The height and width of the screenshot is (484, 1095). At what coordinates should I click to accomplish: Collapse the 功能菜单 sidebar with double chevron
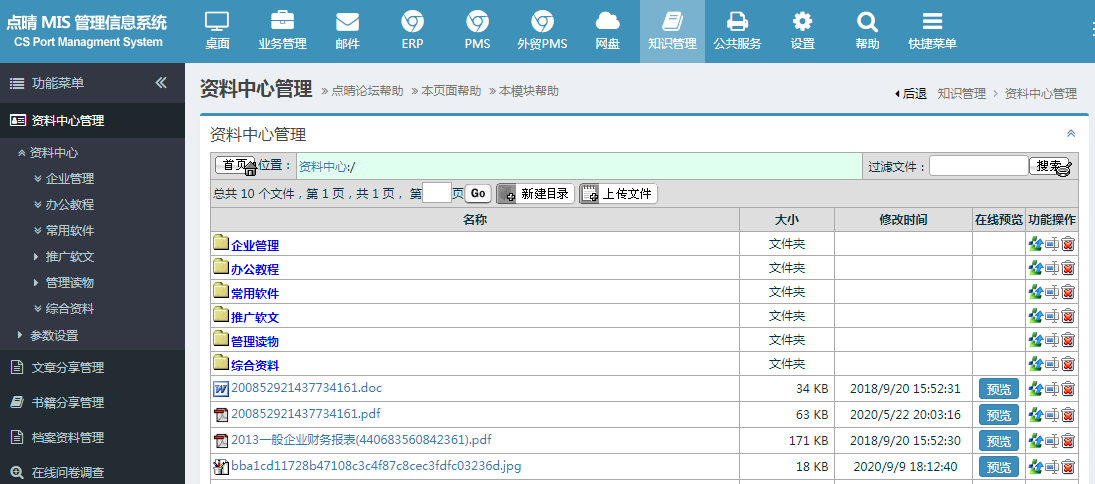click(x=161, y=83)
